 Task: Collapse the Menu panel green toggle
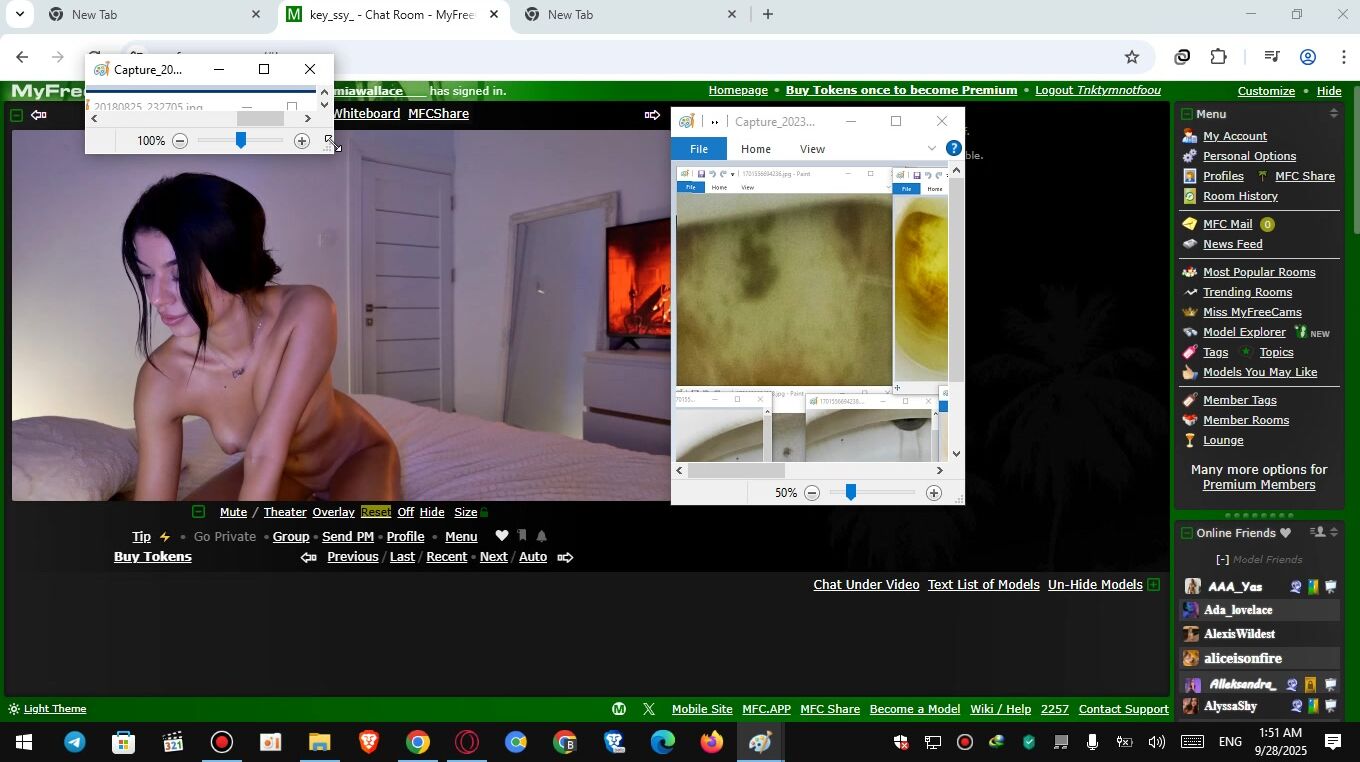1186,114
